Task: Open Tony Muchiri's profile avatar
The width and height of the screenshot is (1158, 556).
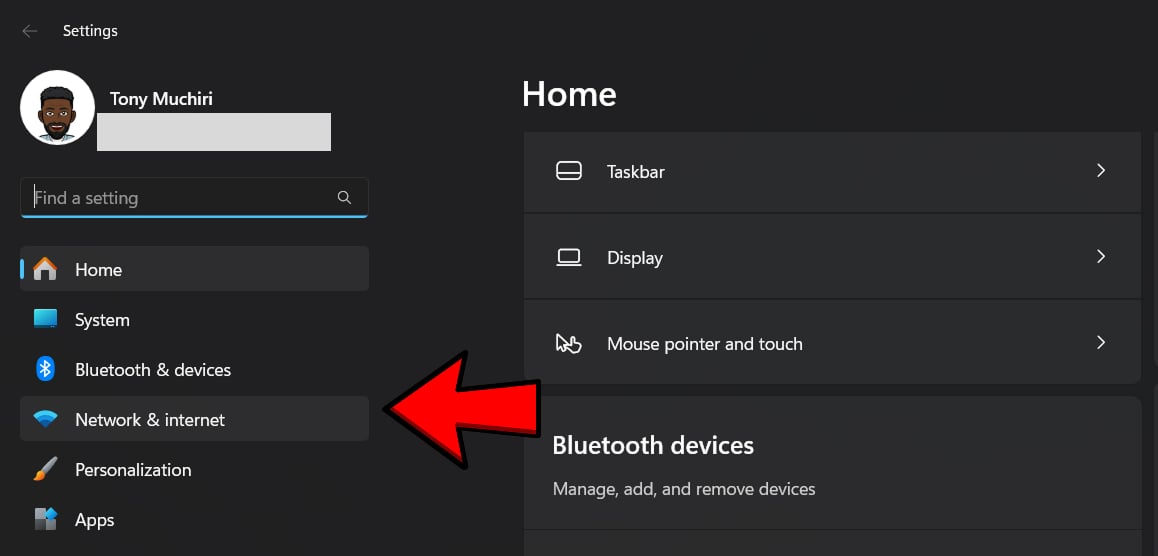Action: [57, 107]
